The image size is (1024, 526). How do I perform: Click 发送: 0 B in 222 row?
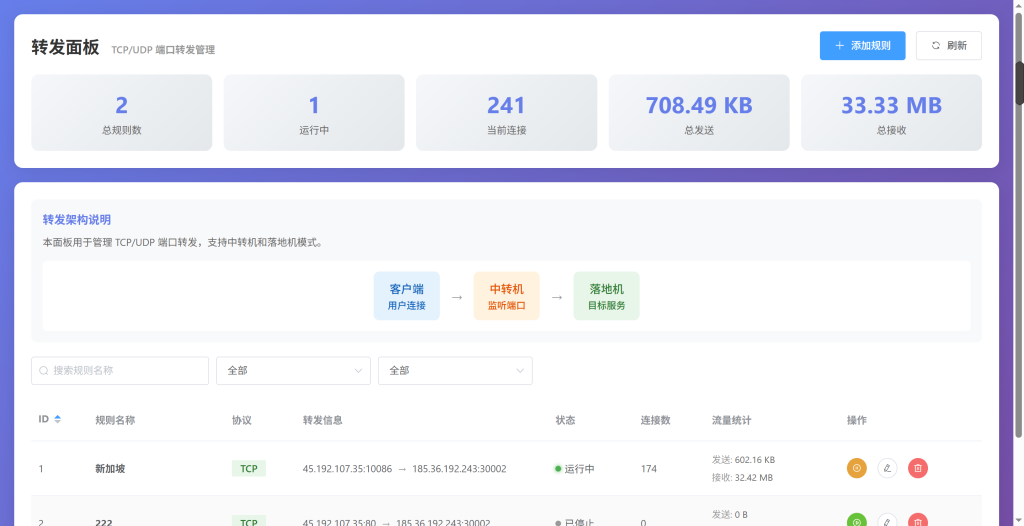[730, 514]
